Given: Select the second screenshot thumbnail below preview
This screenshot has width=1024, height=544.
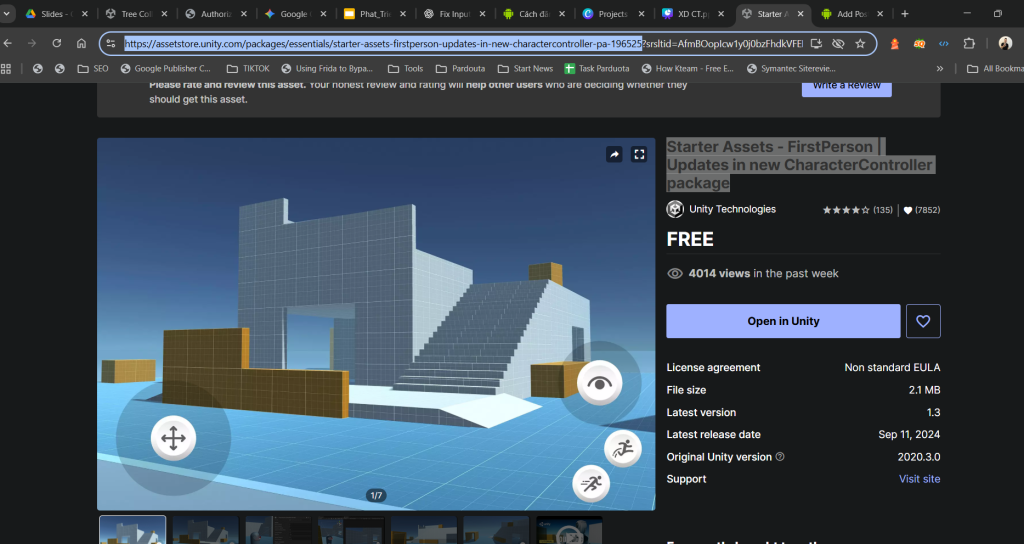Looking at the screenshot, I should point(205,530).
